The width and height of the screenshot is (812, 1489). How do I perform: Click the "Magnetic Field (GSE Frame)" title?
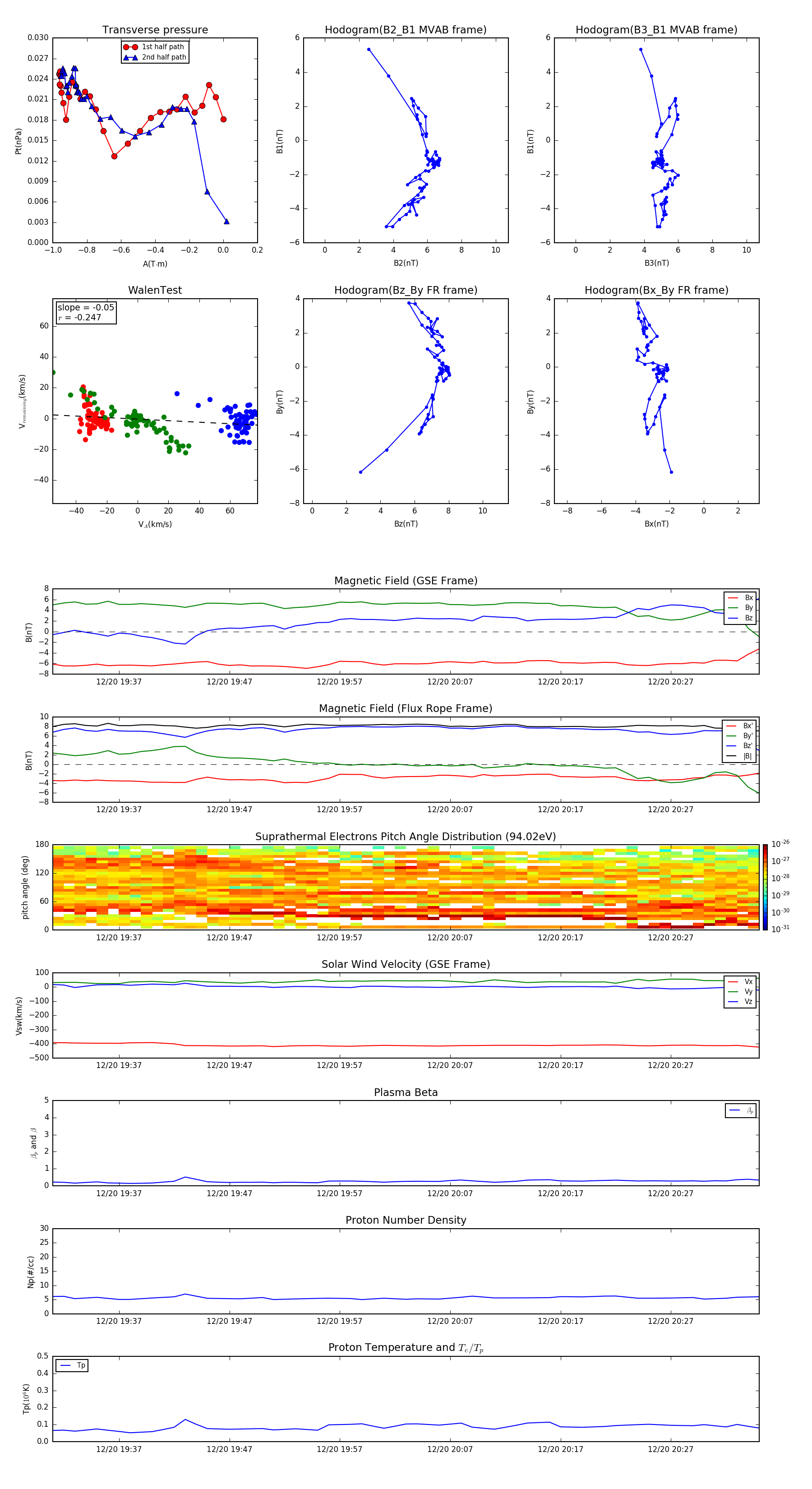click(x=406, y=581)
